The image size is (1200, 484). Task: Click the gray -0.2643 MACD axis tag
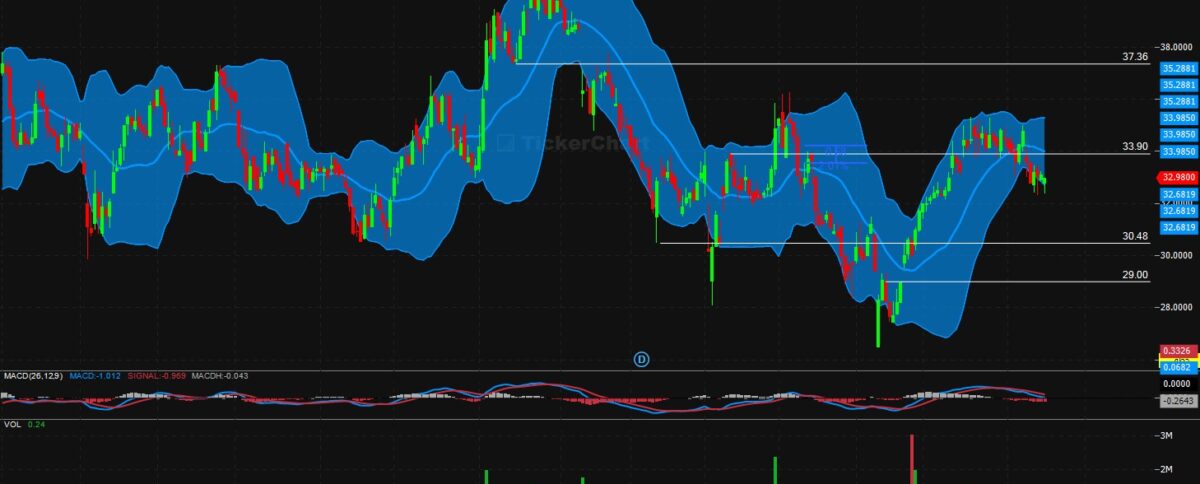tap(1178, 400)
